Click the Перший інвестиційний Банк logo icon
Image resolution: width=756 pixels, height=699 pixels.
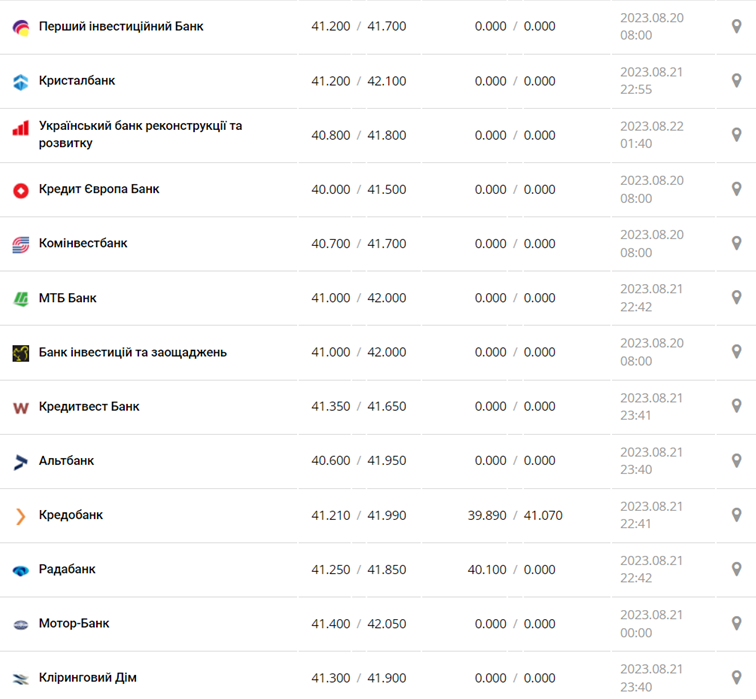[x=21, y=27]
